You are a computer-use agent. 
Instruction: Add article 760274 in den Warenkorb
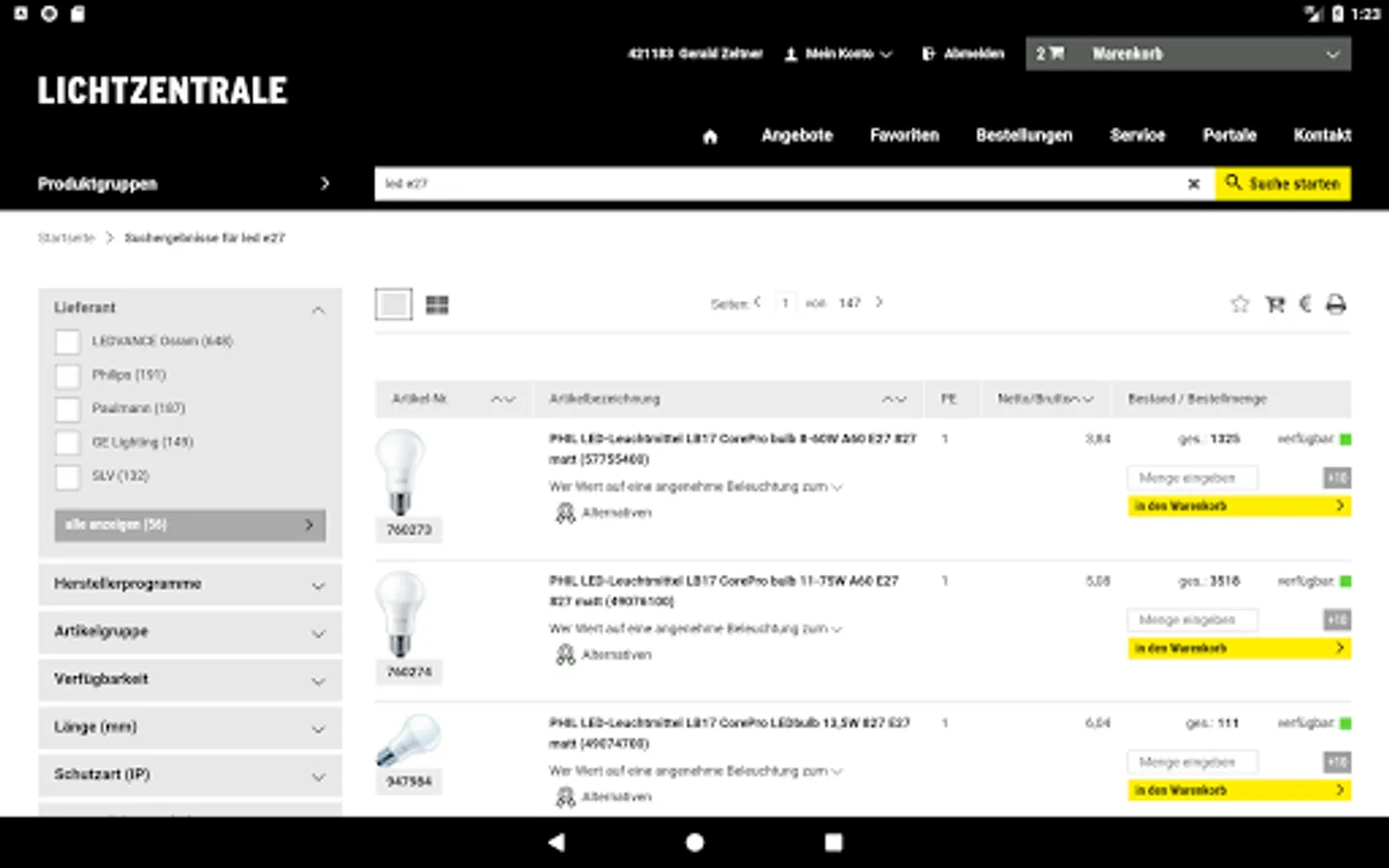coord(1239,648)
